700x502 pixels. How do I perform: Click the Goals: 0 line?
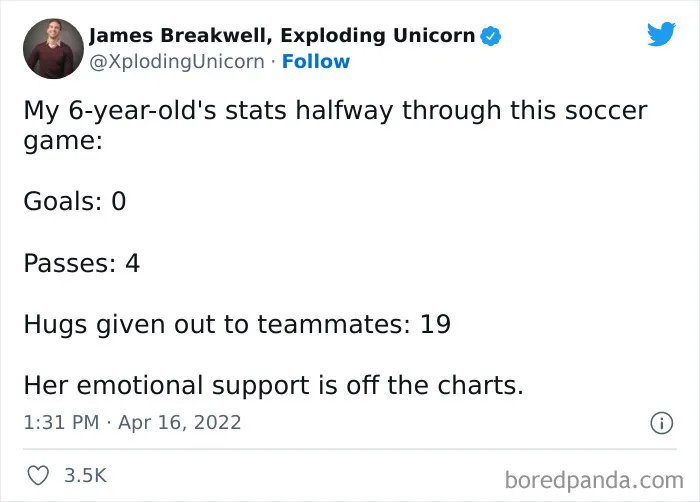pyautogui.click(x=75, y=201)
